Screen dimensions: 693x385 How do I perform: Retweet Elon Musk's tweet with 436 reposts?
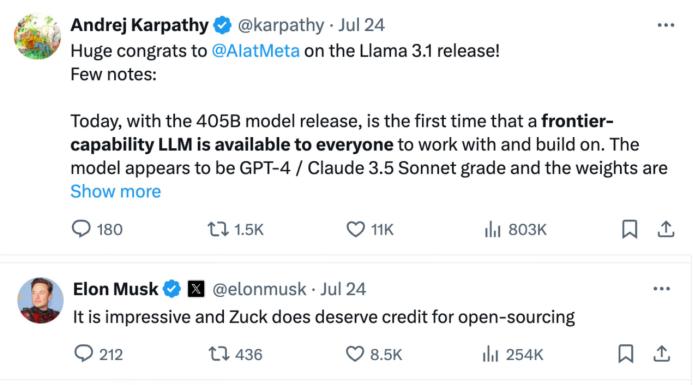[218, 354]
